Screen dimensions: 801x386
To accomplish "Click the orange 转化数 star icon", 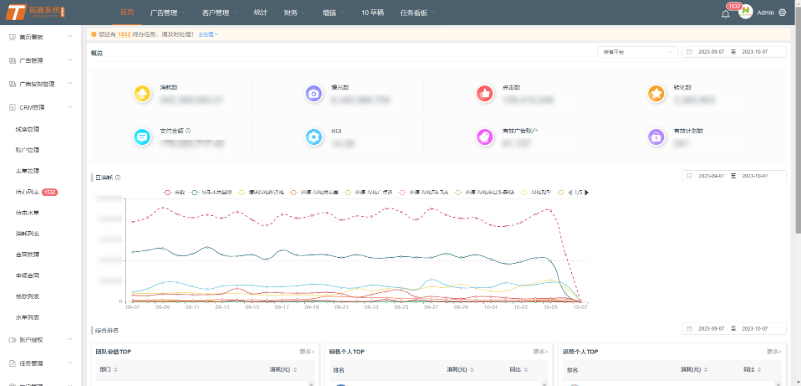I will (x=656, y=93).
